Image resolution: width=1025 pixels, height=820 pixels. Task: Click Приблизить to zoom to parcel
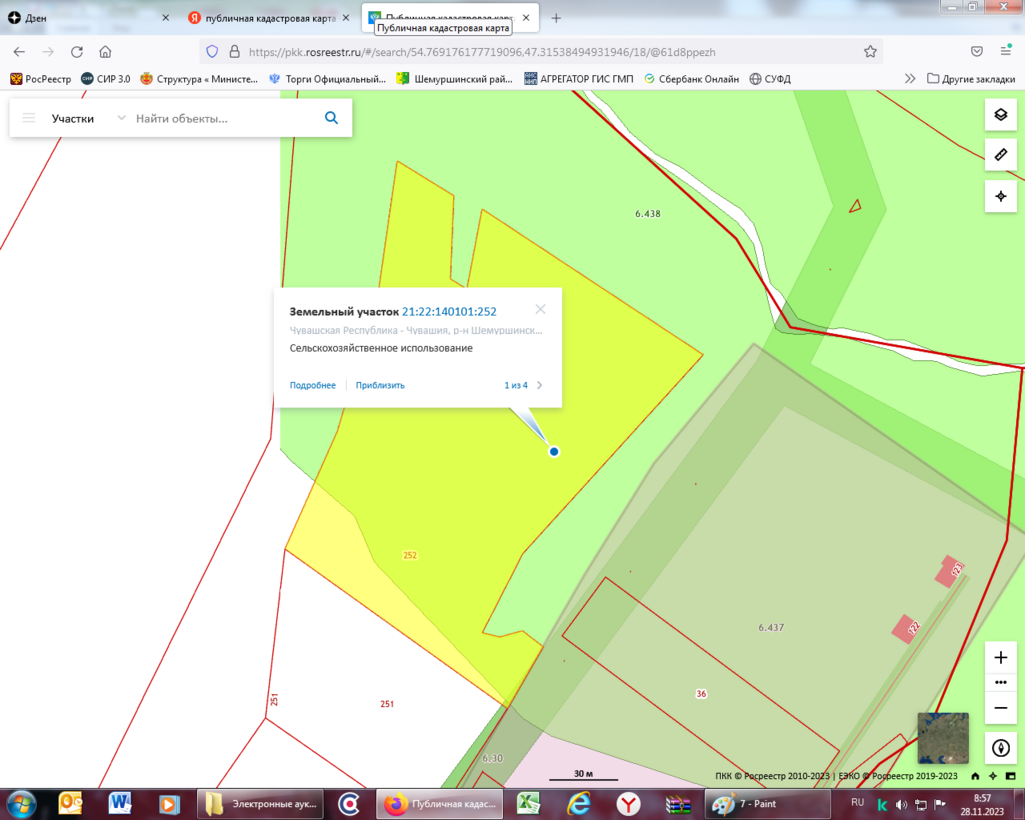(x=380, y=385)
